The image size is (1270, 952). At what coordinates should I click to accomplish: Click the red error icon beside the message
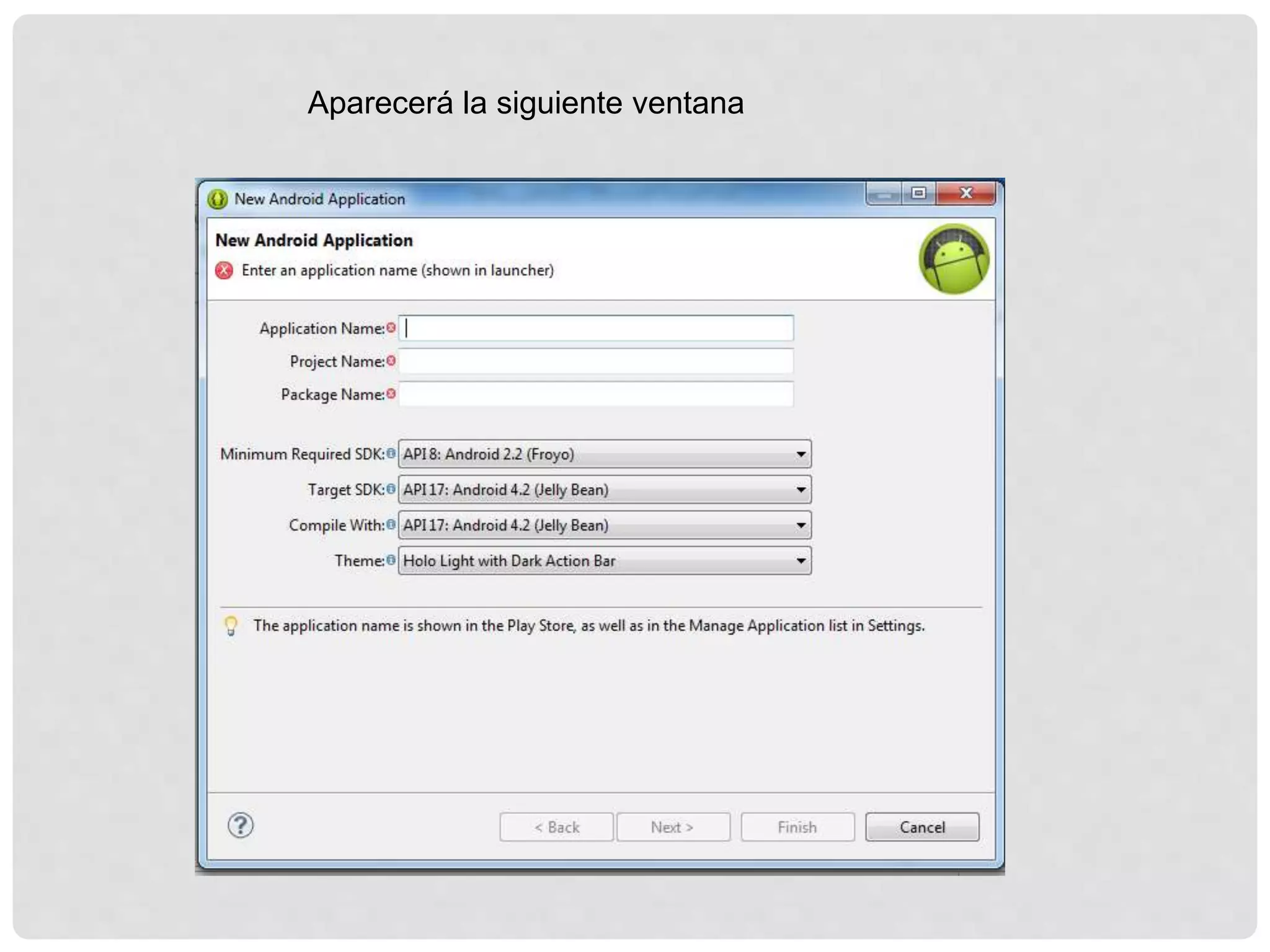click(x=224, y=270)
